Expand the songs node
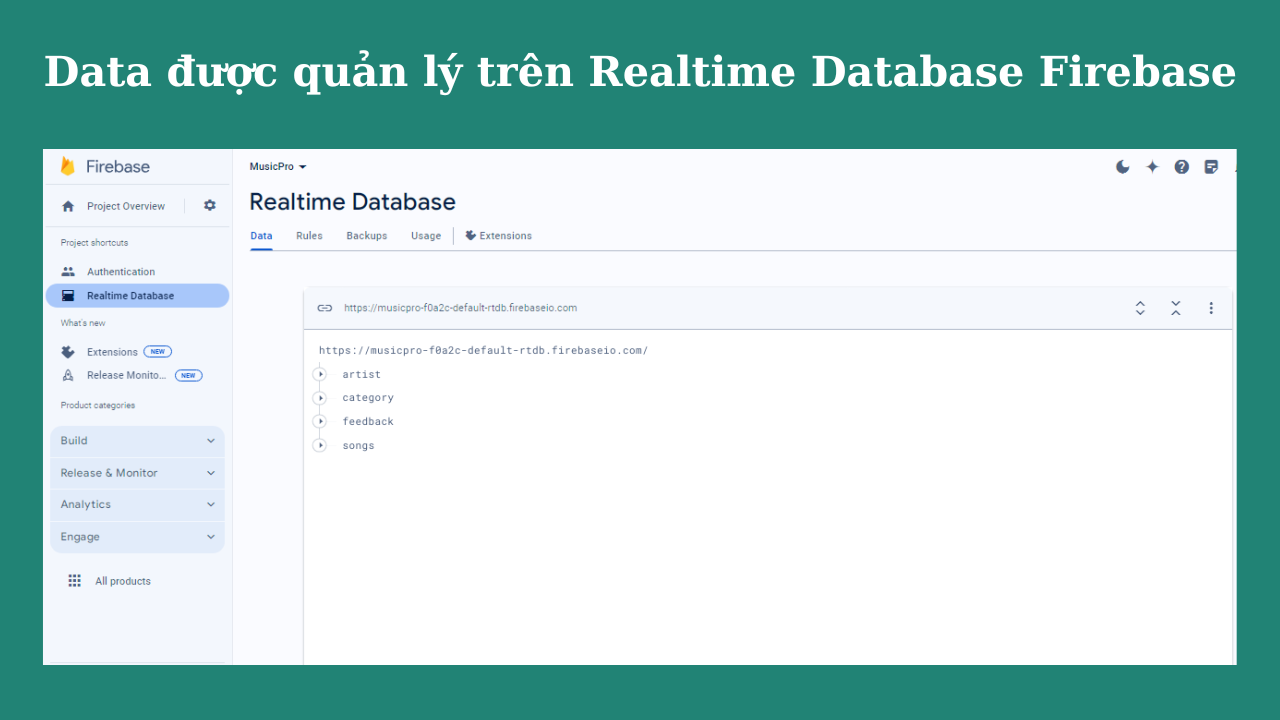The image size is (1280, 720). coord(320,446)
